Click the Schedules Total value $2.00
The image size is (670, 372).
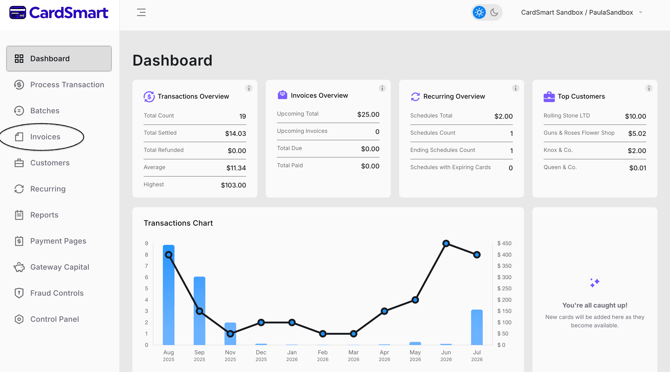503,116
